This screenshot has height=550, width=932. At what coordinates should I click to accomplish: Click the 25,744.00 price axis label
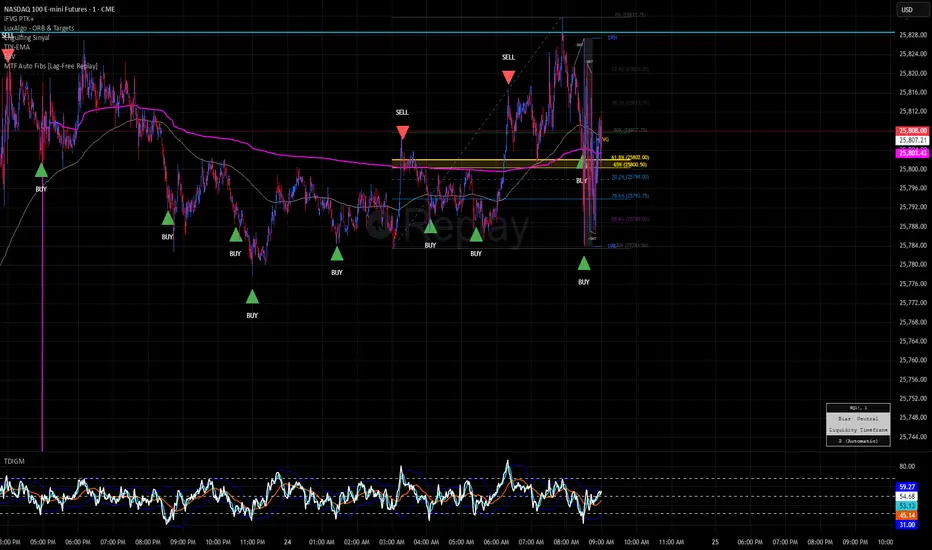point(913,437)
